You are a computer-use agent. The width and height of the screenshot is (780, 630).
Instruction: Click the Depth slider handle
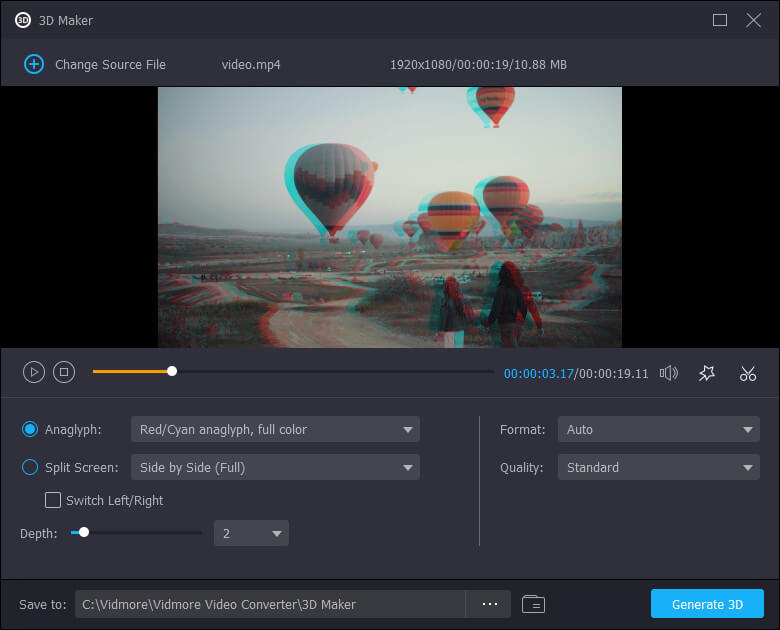(84, 532)
